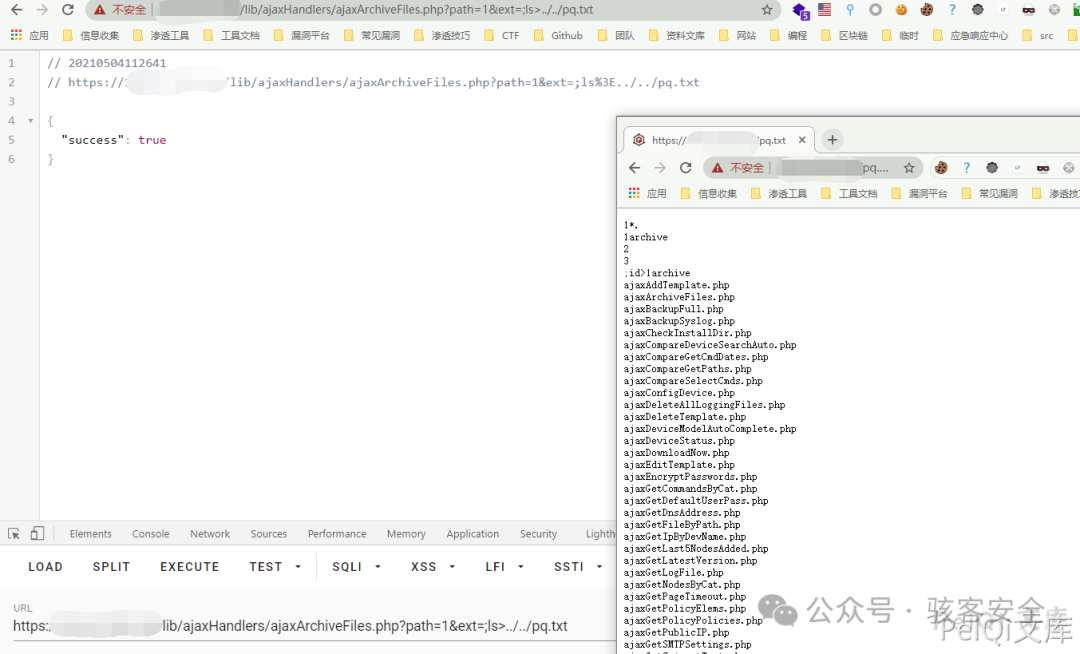Open the 区块链 bookmark folder
This screenshot has width=1080, height=654.
coord(844,35)
